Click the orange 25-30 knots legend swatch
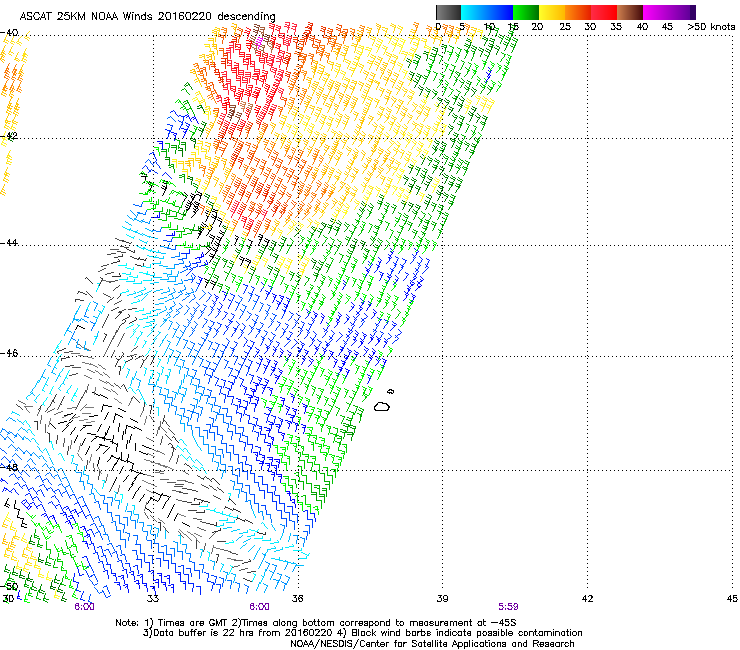740x650 pixels. coord(578,12)
